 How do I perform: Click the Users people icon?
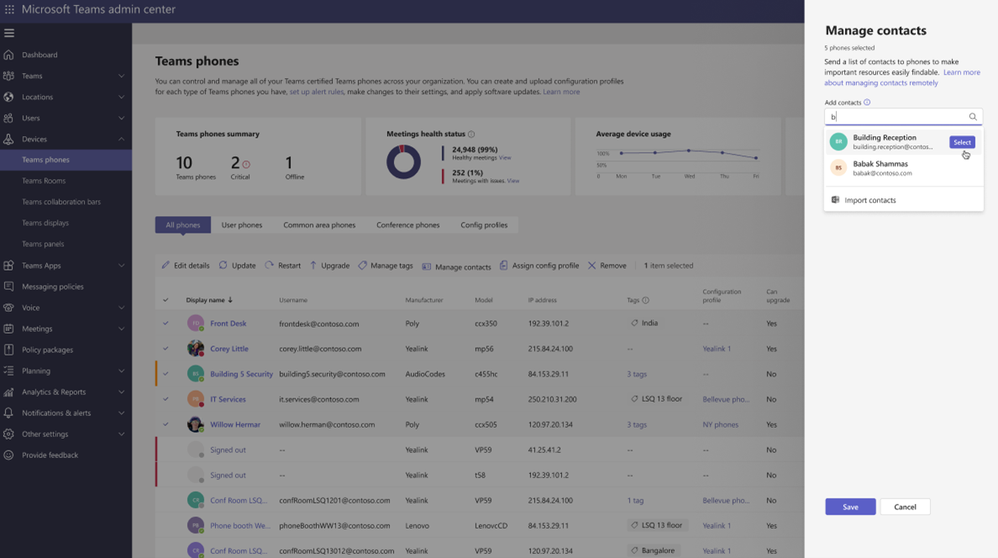tap(8, 118)
